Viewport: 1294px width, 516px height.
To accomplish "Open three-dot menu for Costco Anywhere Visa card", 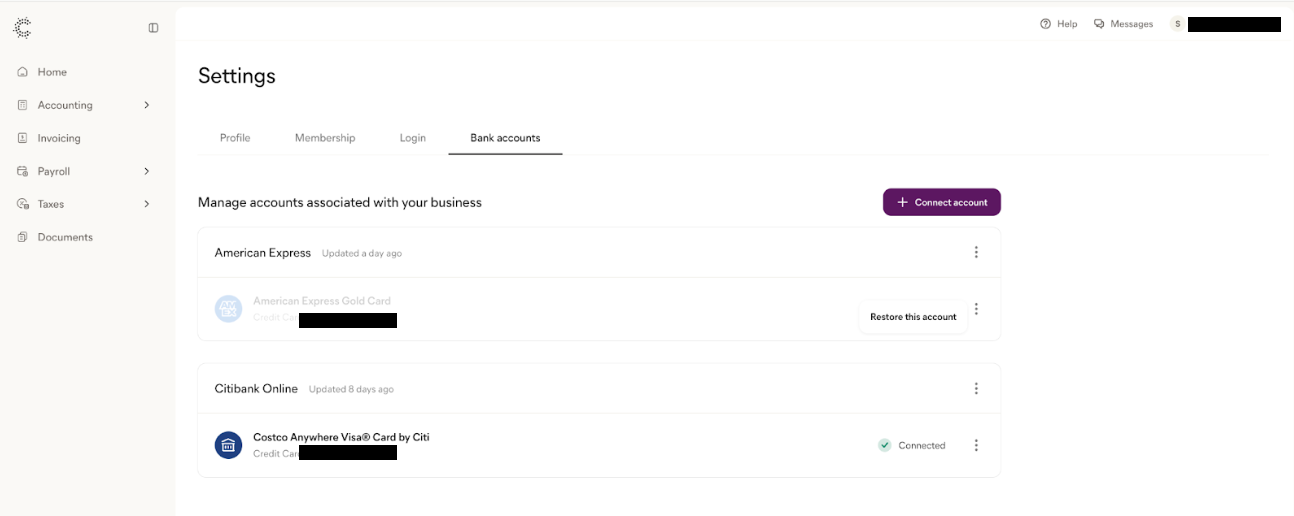I will click(x=976, y=446).
